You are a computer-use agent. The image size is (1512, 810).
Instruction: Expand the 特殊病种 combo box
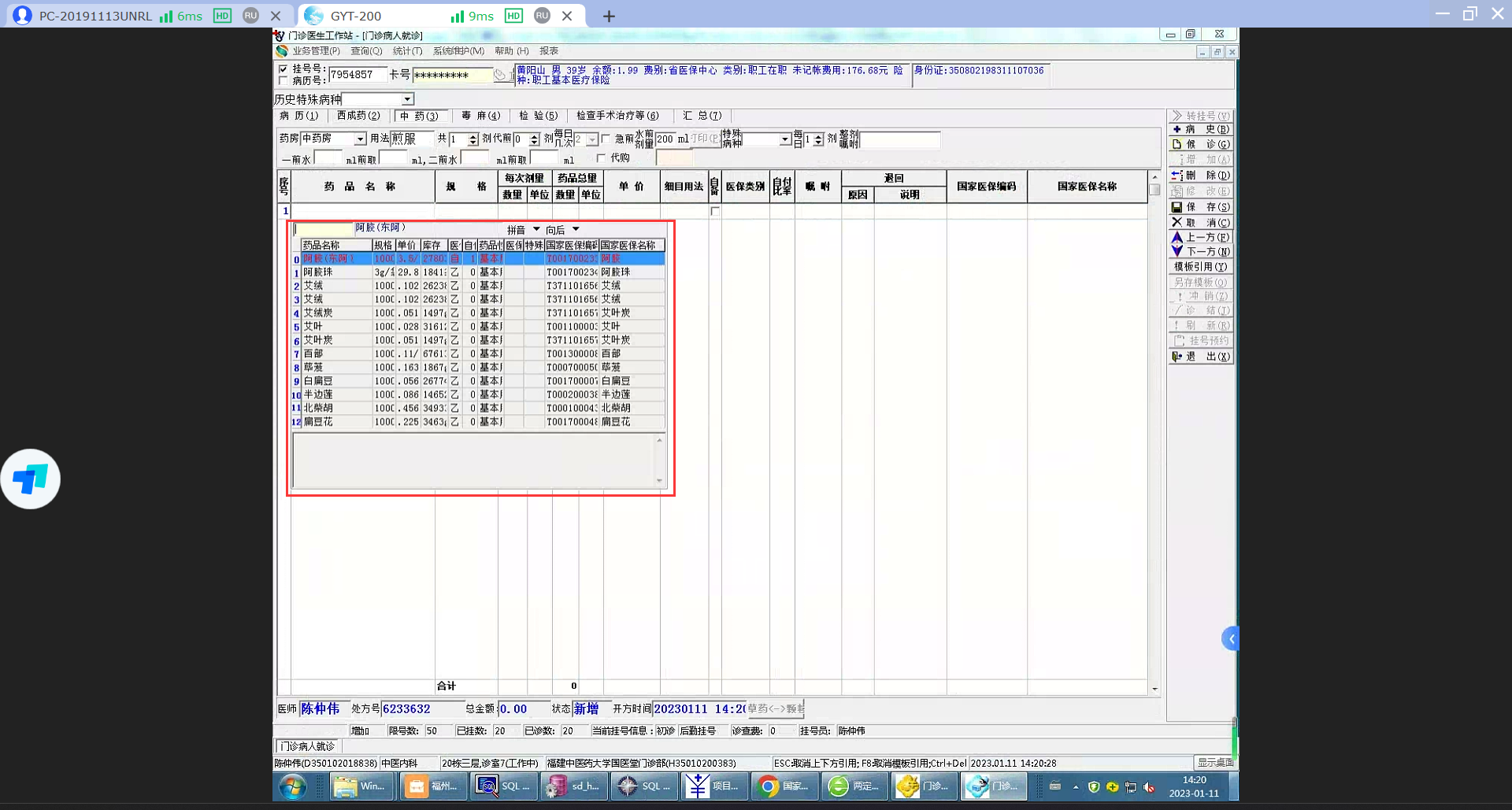[784, 139]
